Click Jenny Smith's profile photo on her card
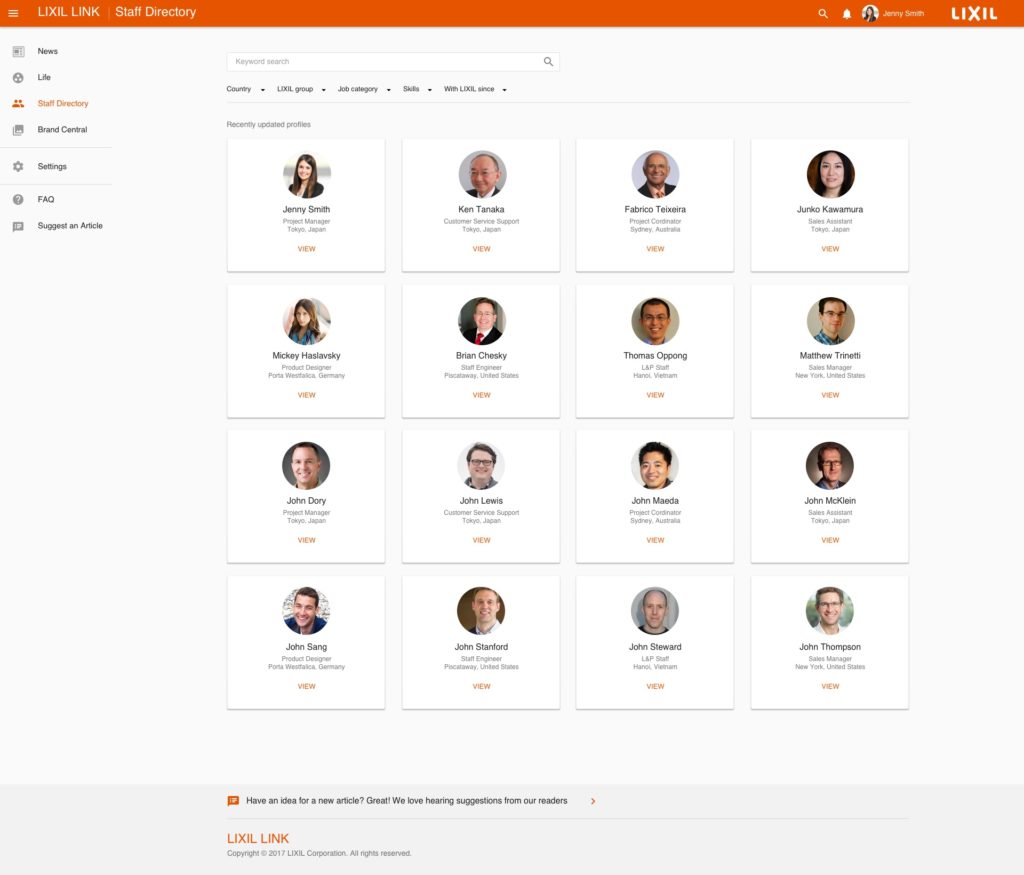Viewport: 1024px width, 875px height. point(306,174)
